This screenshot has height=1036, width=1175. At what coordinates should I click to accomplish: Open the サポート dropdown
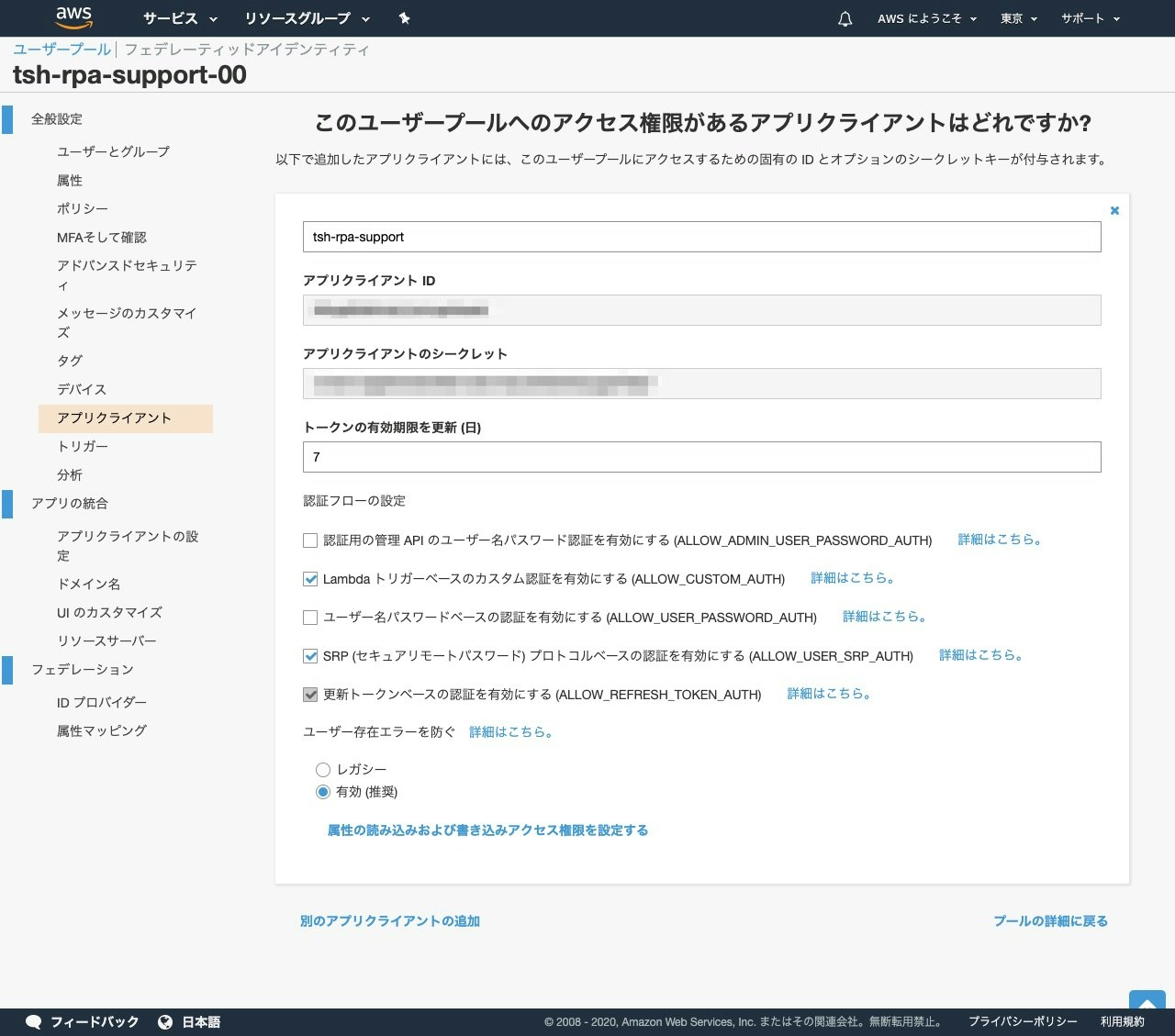point(1091,18)
